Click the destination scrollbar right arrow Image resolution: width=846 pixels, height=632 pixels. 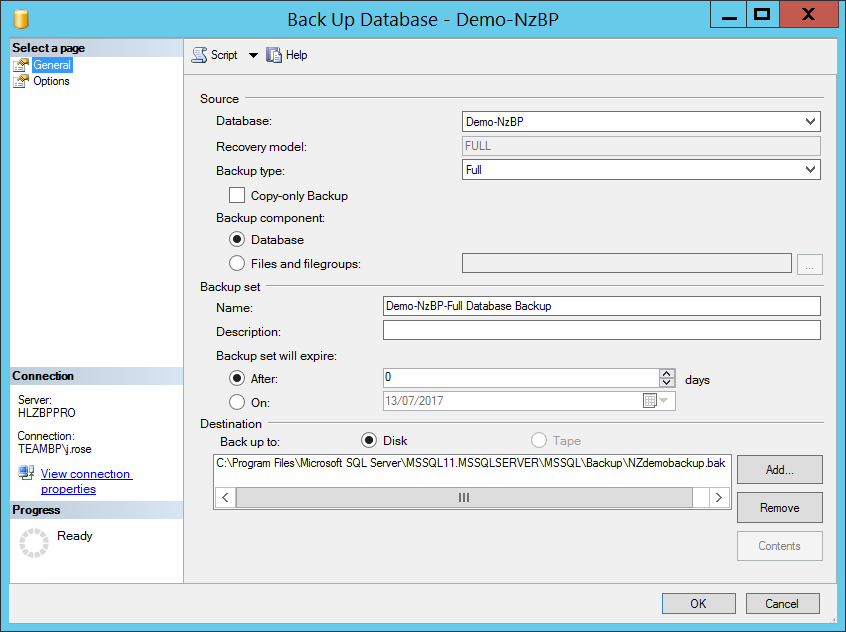tap(719, 497)
